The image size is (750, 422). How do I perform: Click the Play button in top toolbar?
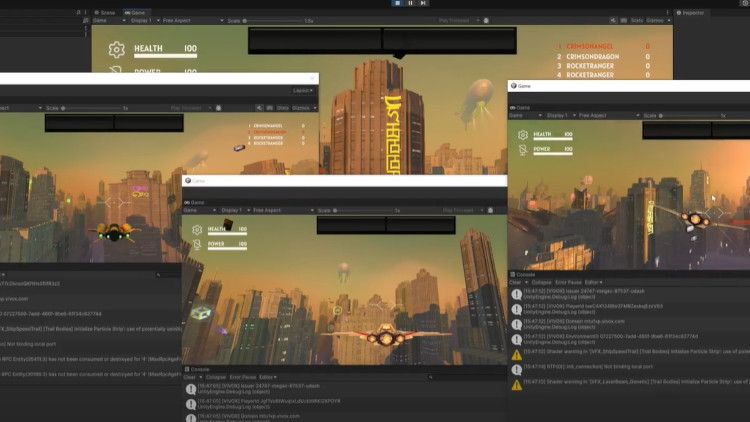point(397,4)
